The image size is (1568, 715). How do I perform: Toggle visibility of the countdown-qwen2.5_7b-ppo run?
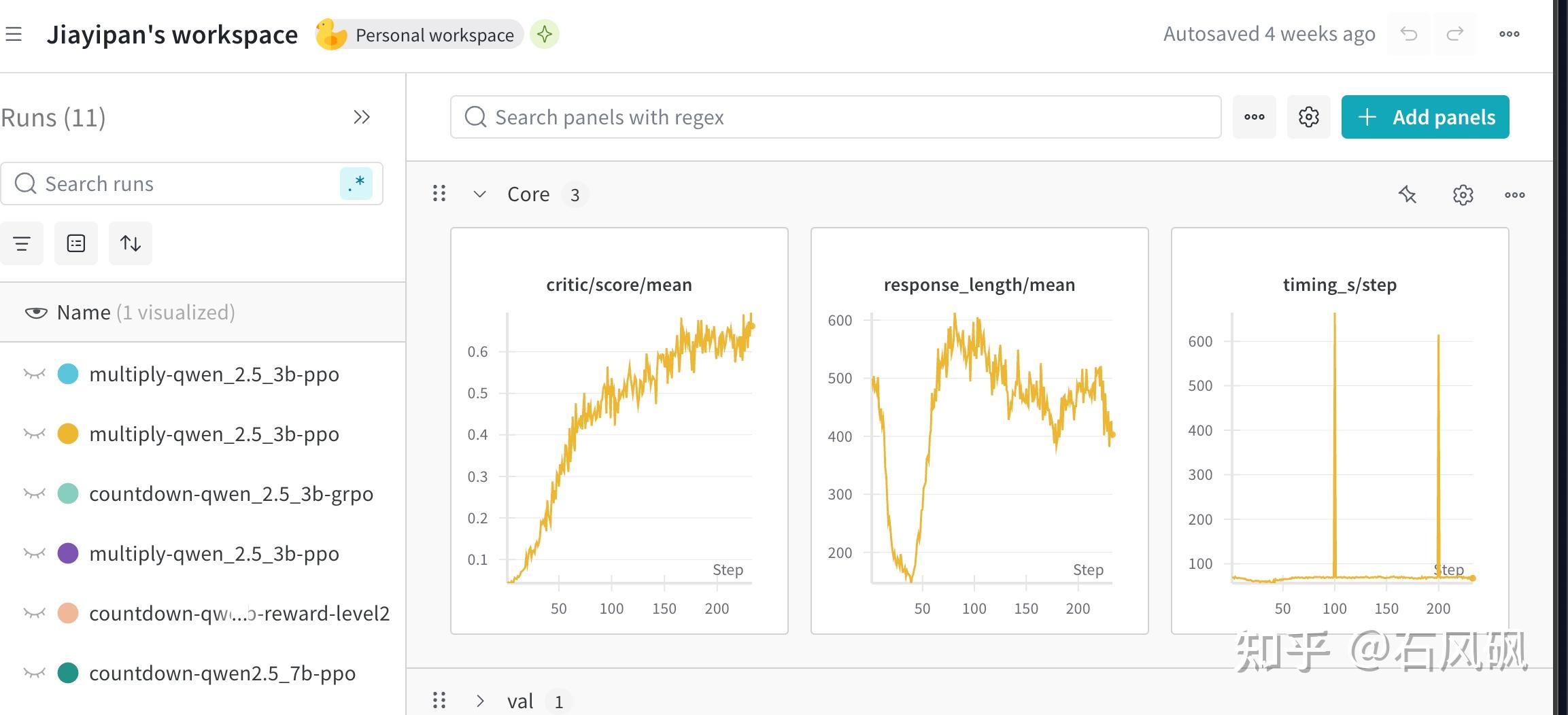(34, 673)
